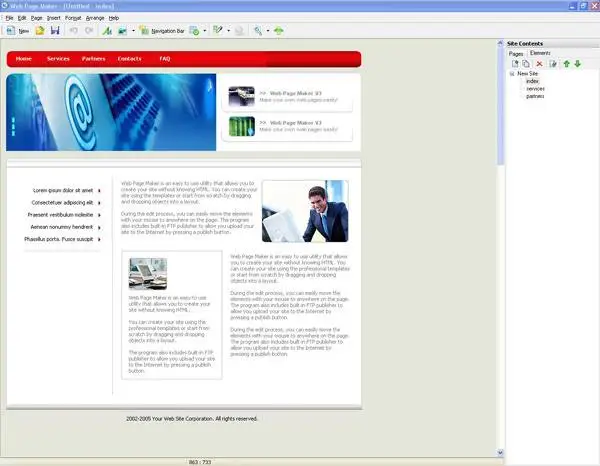Viewport: 600px width, 466px height.
Task: Select the laptop desk image
Action: pos(148,274)
